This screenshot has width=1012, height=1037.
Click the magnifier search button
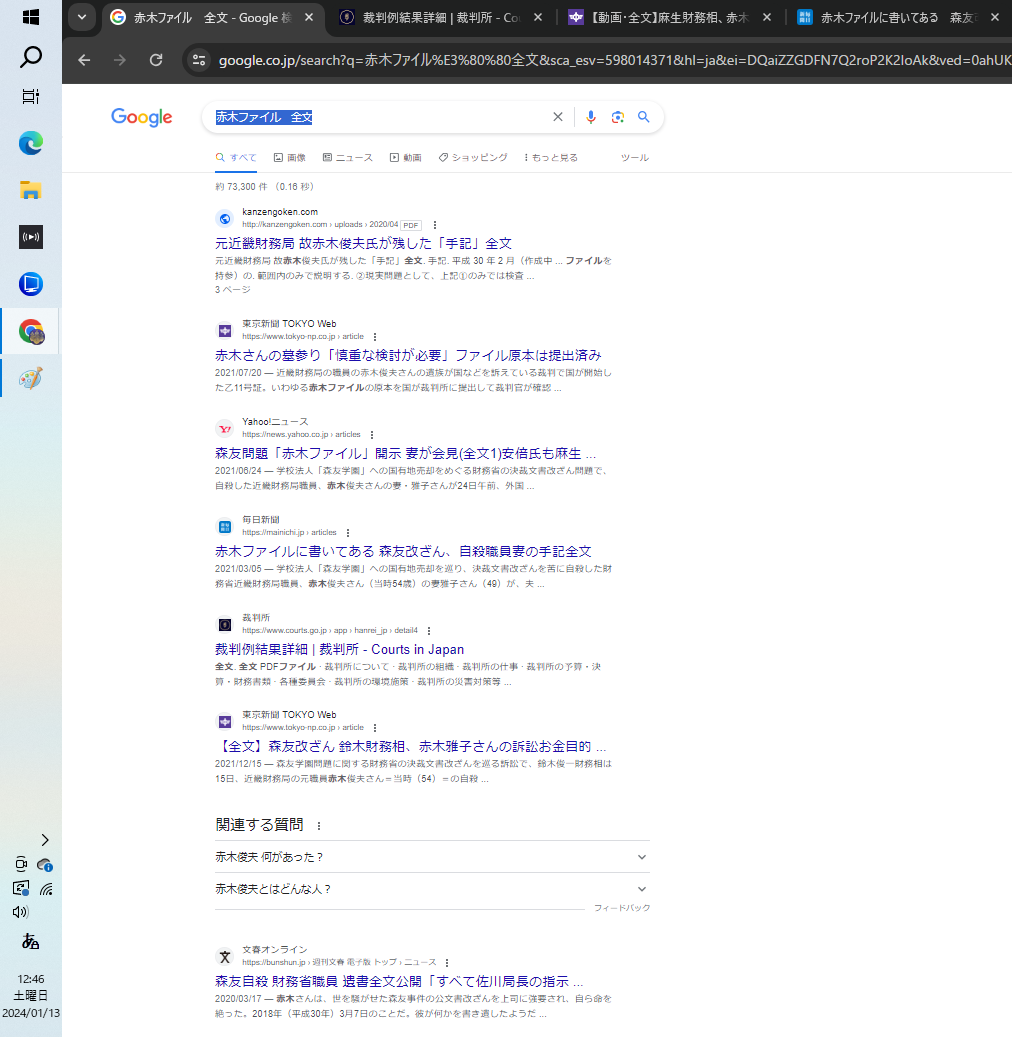[644, 117]
